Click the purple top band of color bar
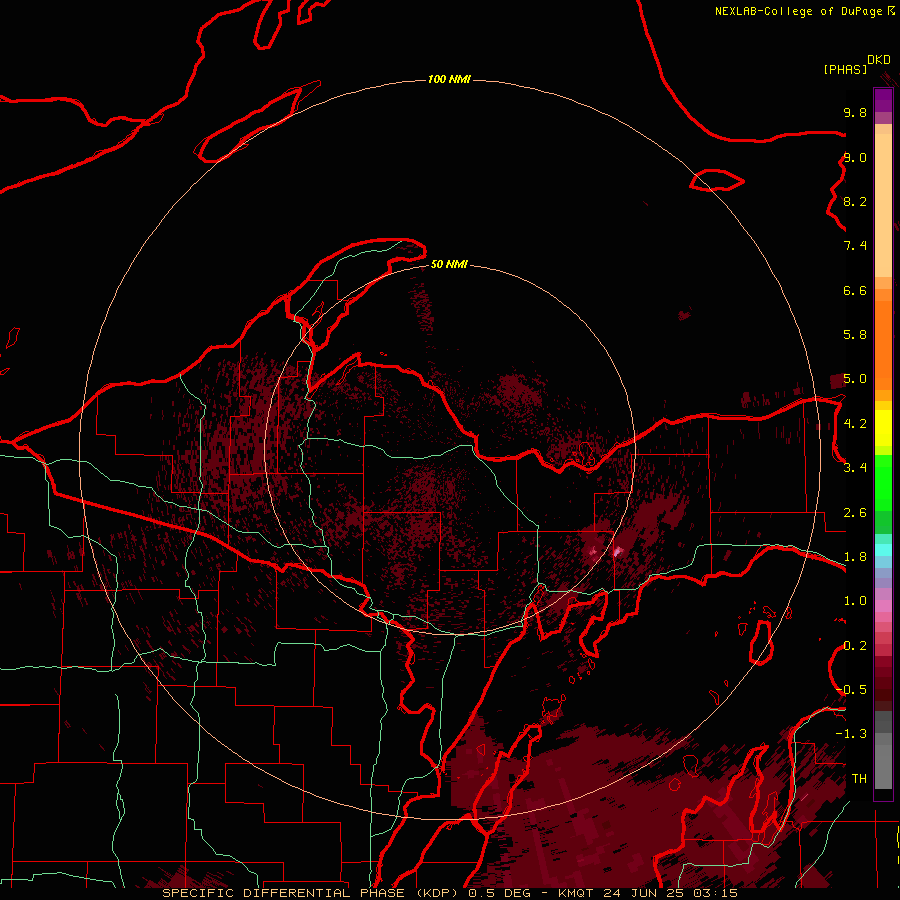The width and height of the screenshot is (900, 900). (883, 100)
